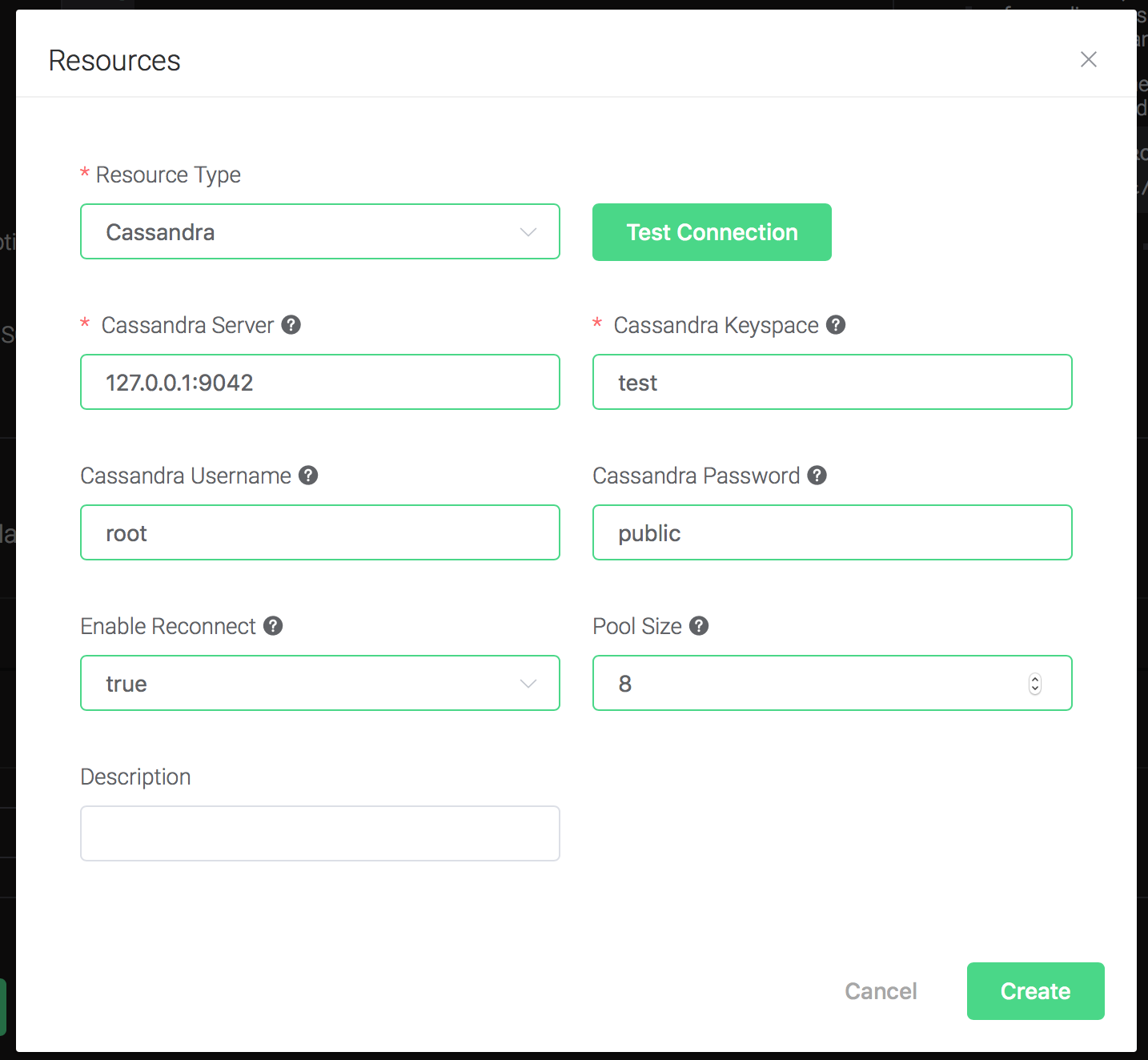Click the Enable Reconnect help icon

click(x=273, y=626)
